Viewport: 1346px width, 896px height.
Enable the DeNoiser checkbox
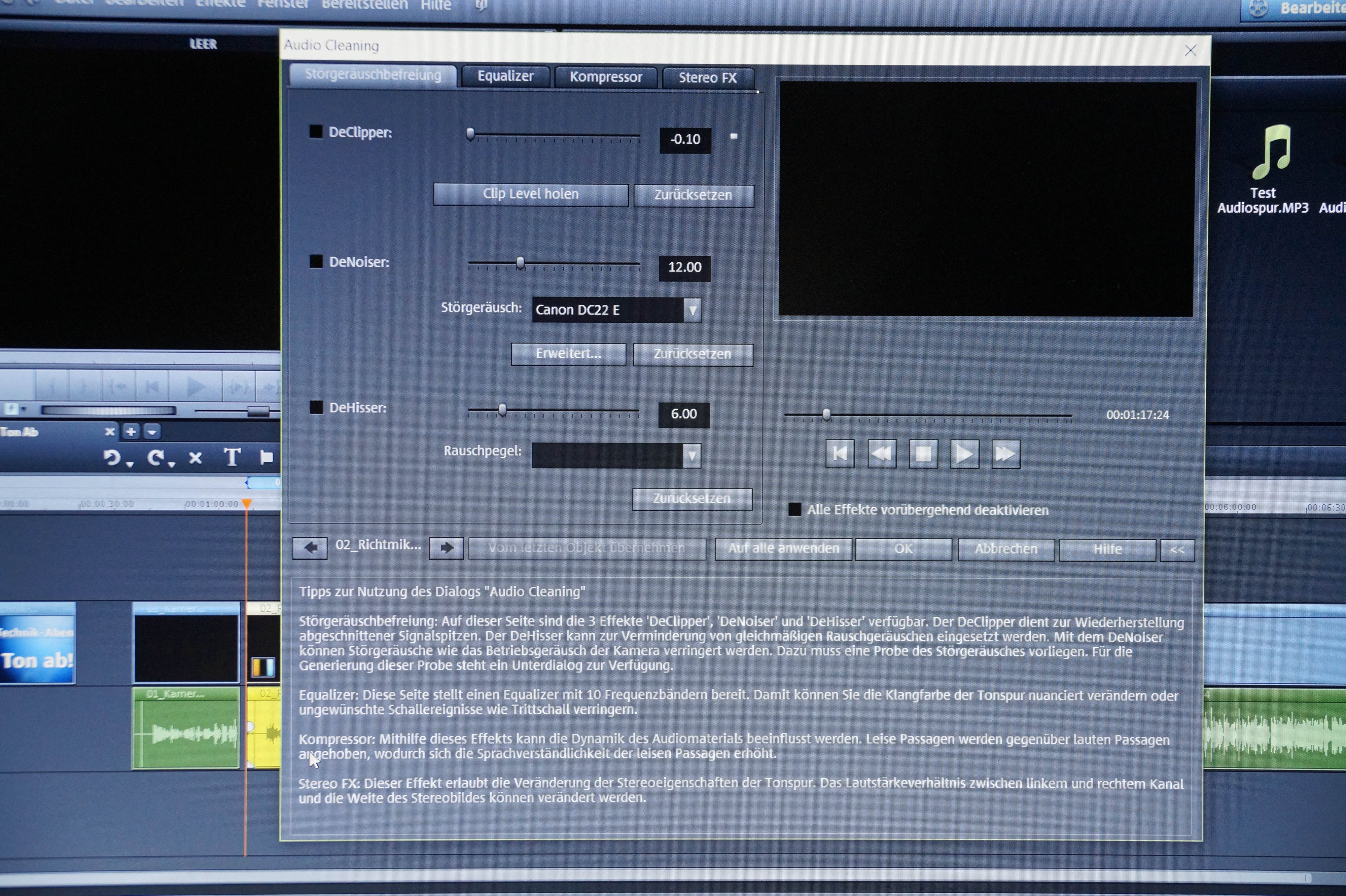[316, 262]
